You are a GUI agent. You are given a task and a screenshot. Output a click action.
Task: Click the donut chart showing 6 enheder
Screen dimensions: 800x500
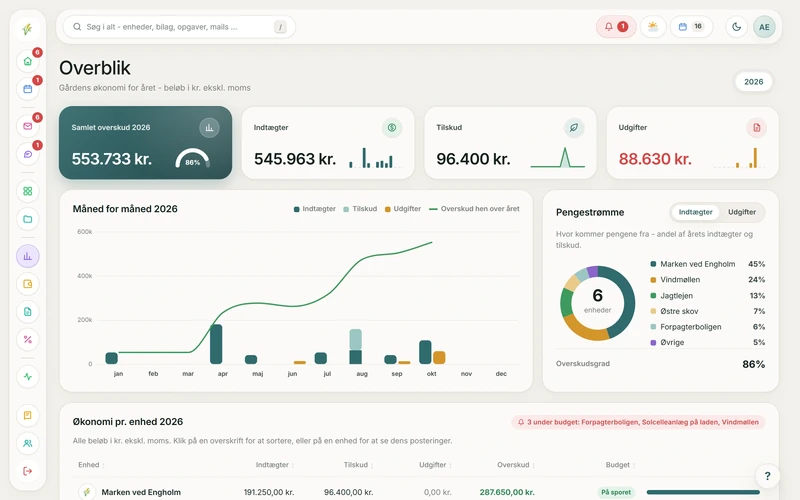coord(597,303)
